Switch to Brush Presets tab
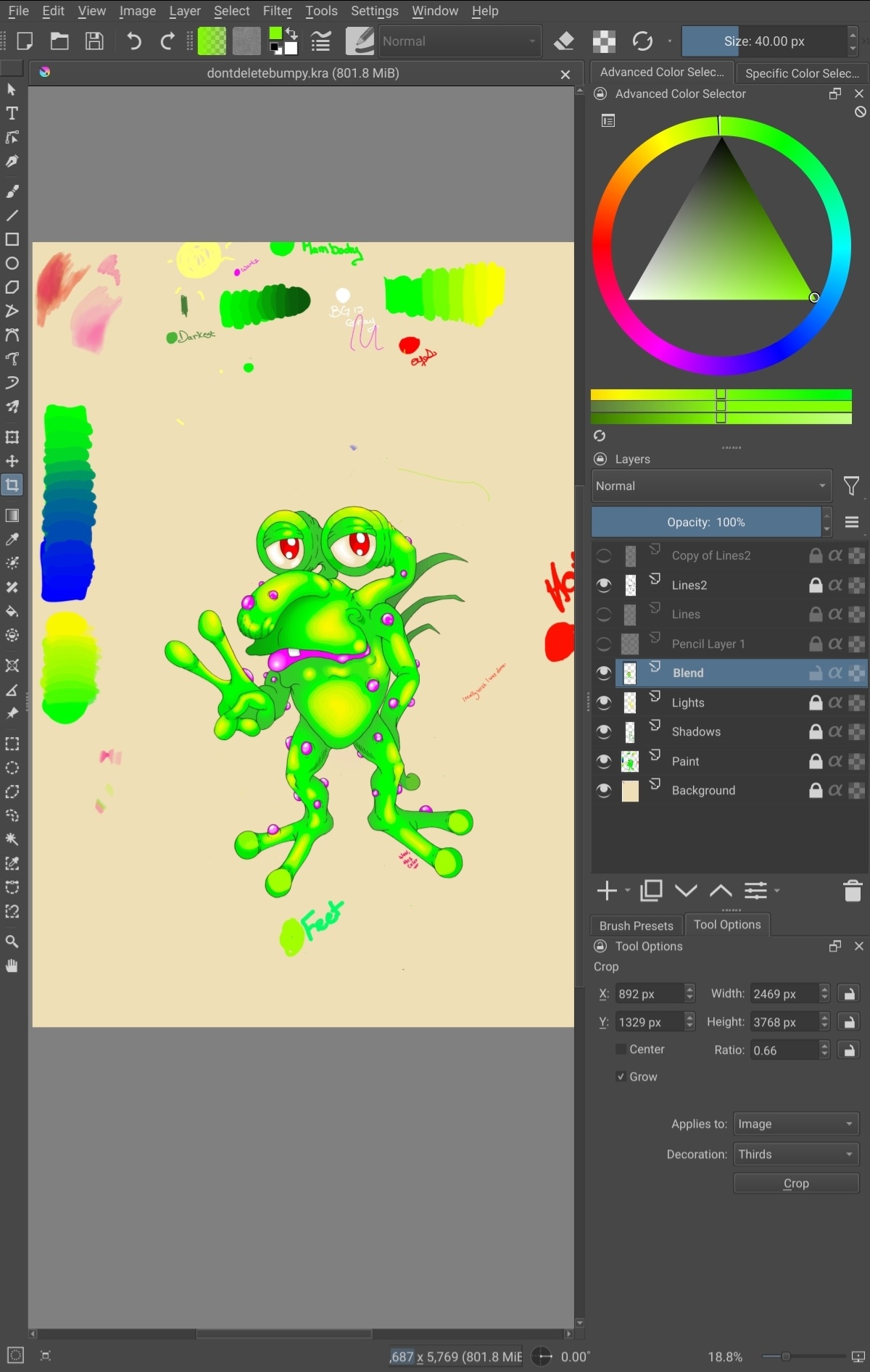The width and height of the screenshot is (870, 1372). tap(636, 926)
